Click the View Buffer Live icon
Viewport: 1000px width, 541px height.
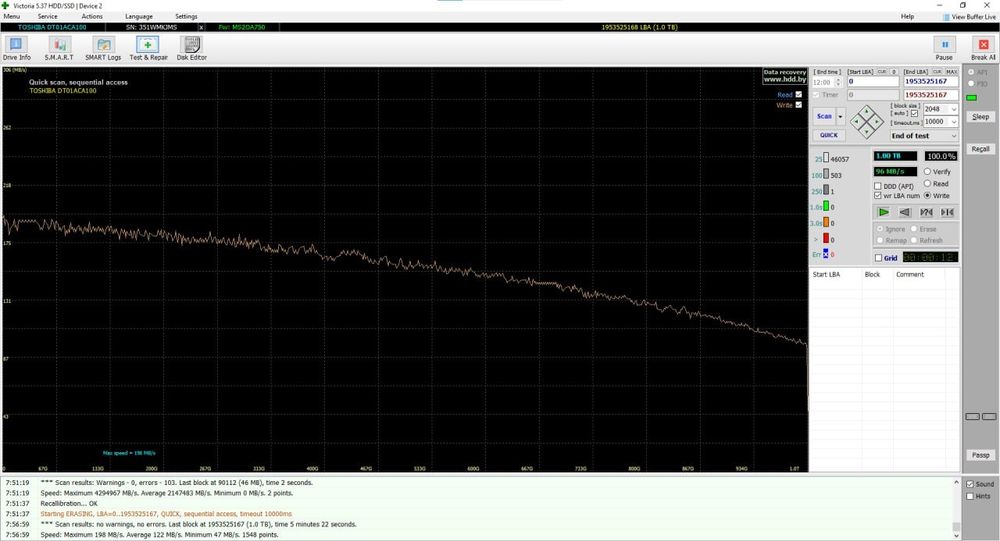coord(946,17)
